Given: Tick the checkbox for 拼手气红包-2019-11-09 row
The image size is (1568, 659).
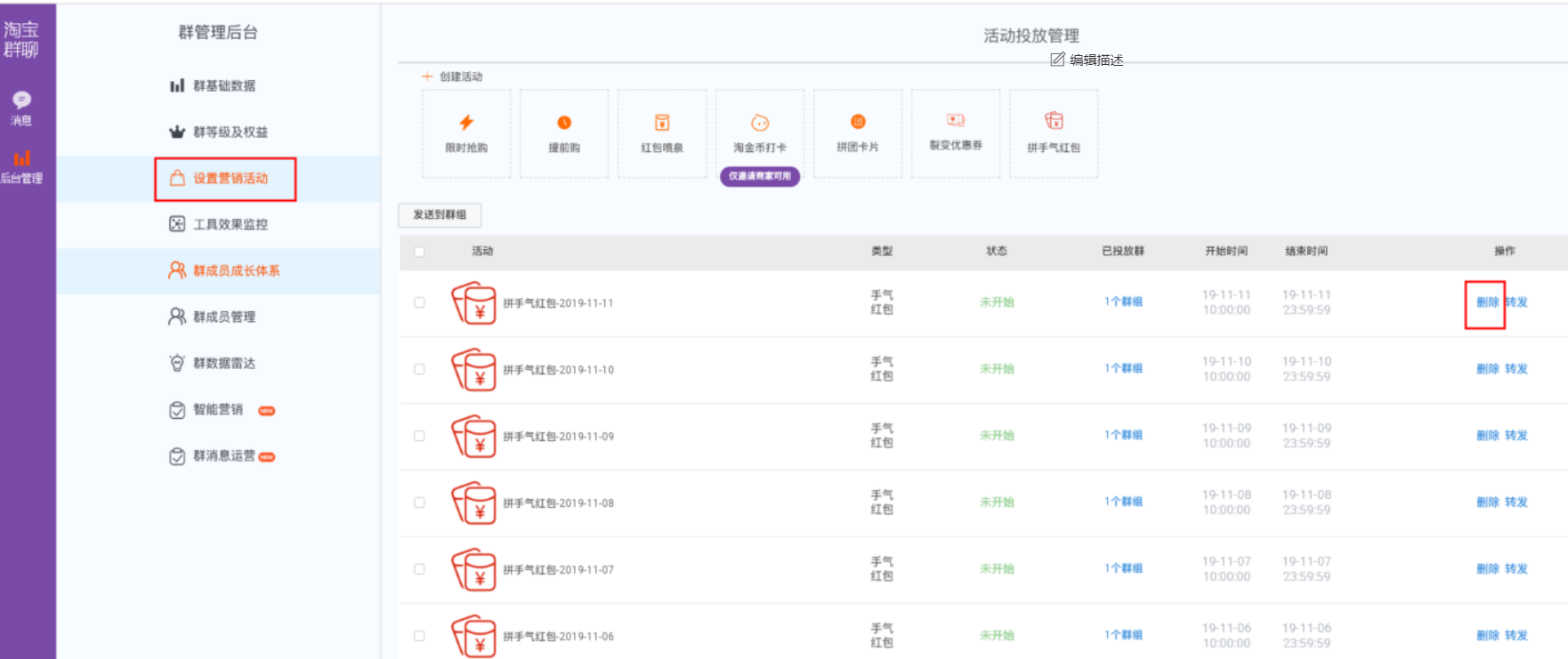Looking at the screenshot, I should tap(419, 436).
